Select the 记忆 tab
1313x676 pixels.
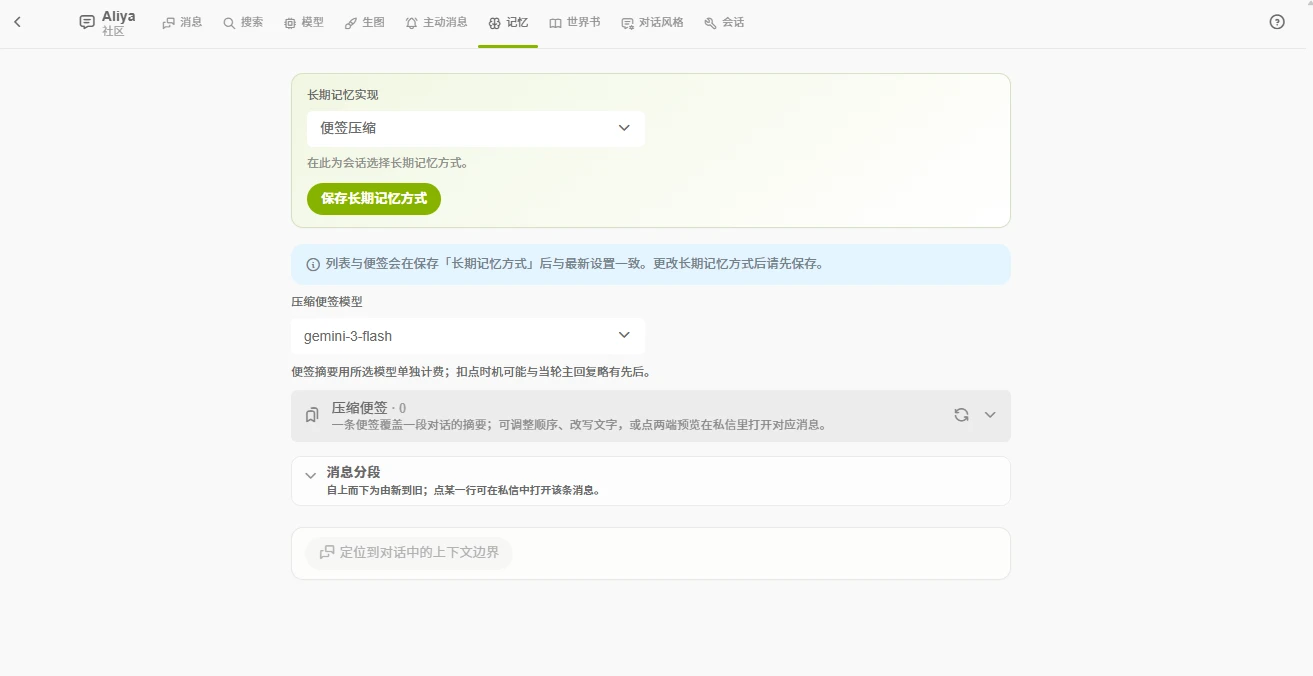(x=508, y=22)
